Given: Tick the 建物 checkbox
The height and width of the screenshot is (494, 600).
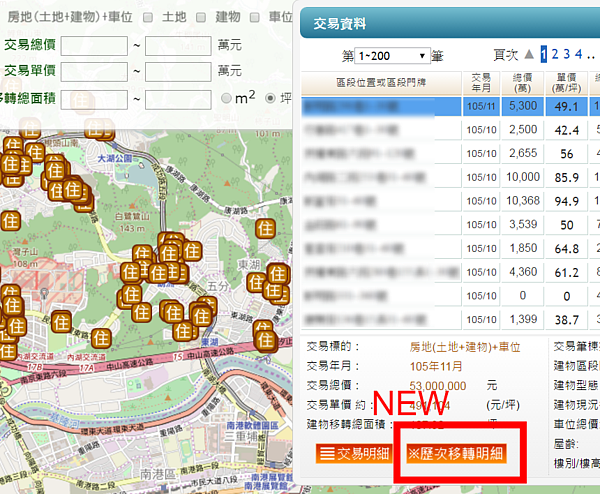Looking at the screenshot, I should [x=201, y=18].
